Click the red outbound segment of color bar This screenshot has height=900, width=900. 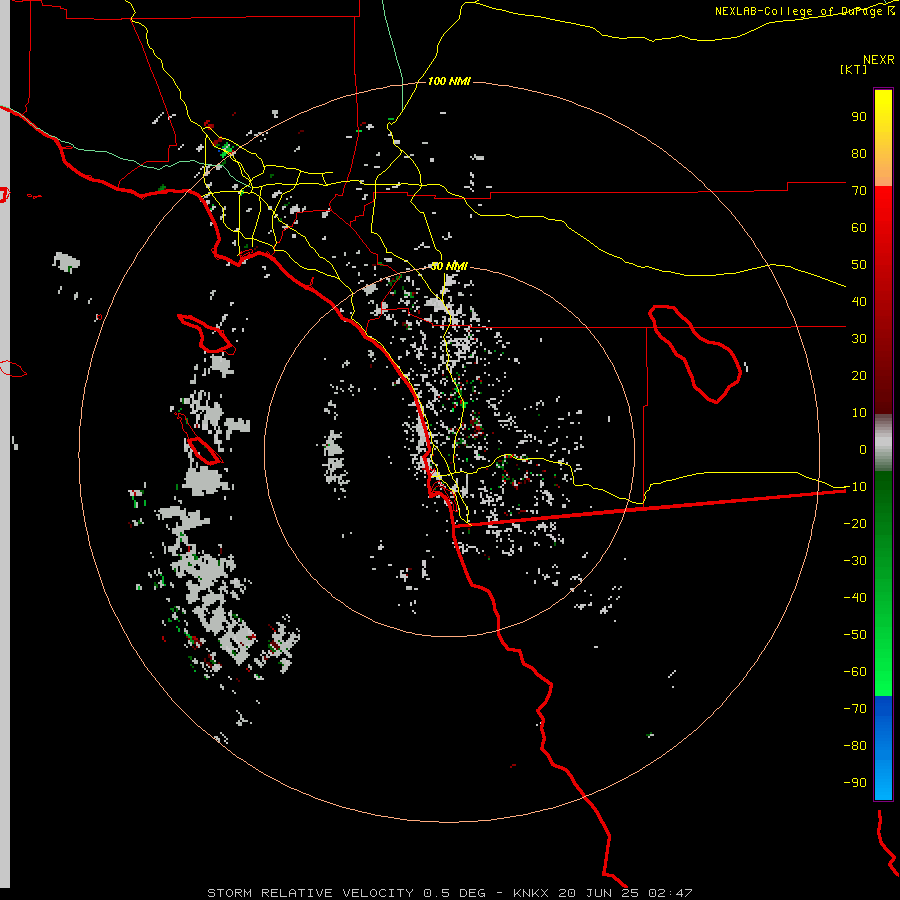pos(883,300)
